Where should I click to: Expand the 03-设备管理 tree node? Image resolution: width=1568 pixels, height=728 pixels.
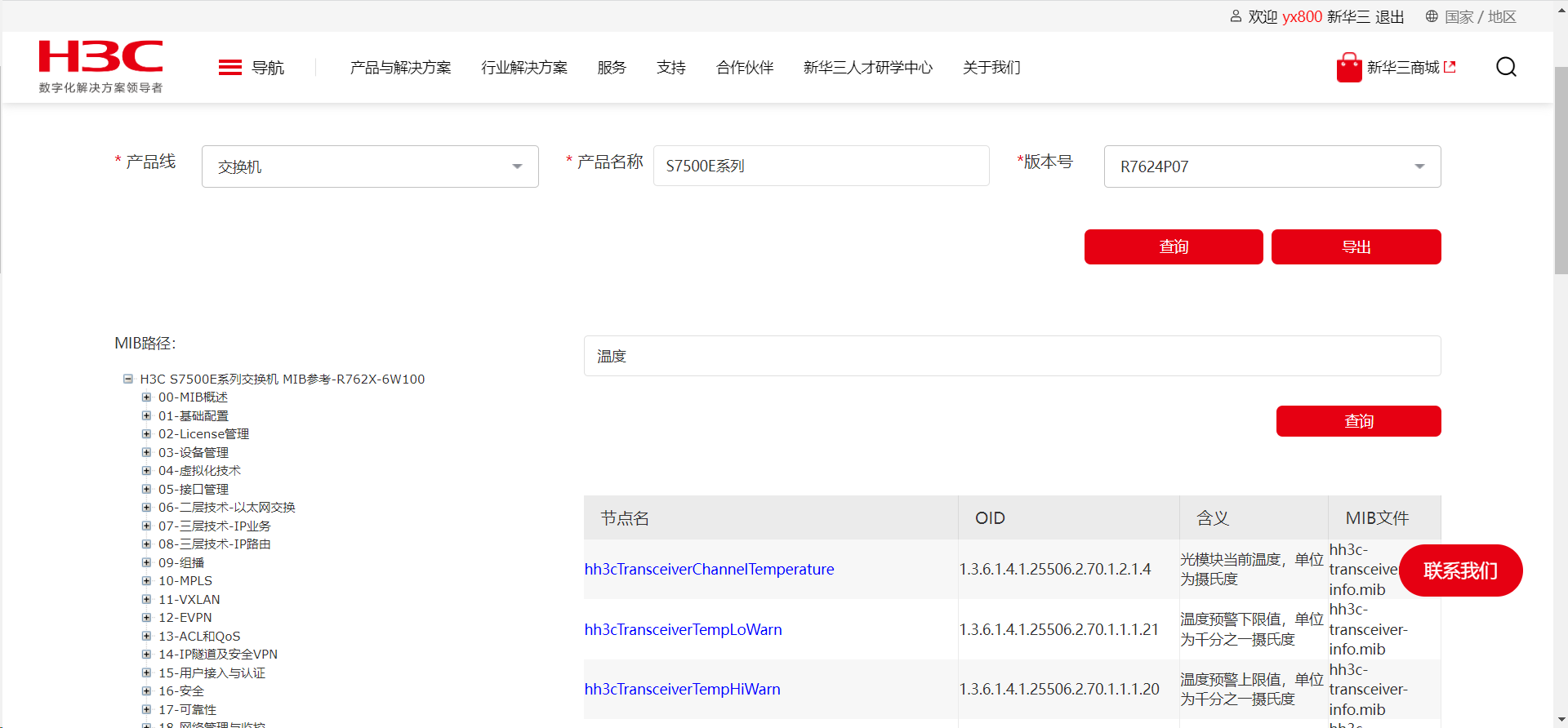[146, 452]
